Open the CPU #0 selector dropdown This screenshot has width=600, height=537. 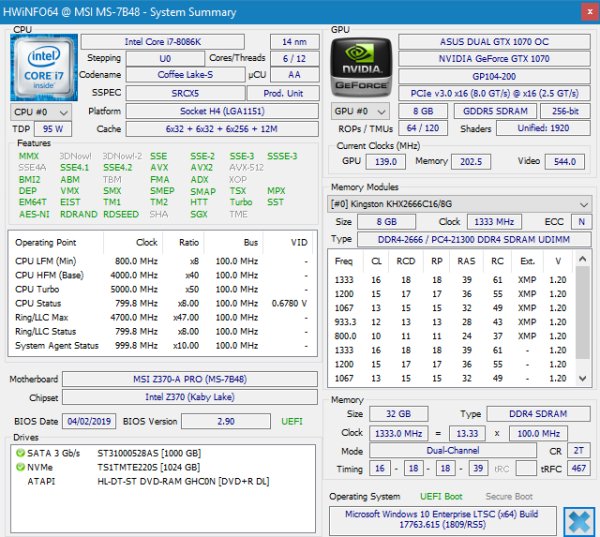click(41, 112)
